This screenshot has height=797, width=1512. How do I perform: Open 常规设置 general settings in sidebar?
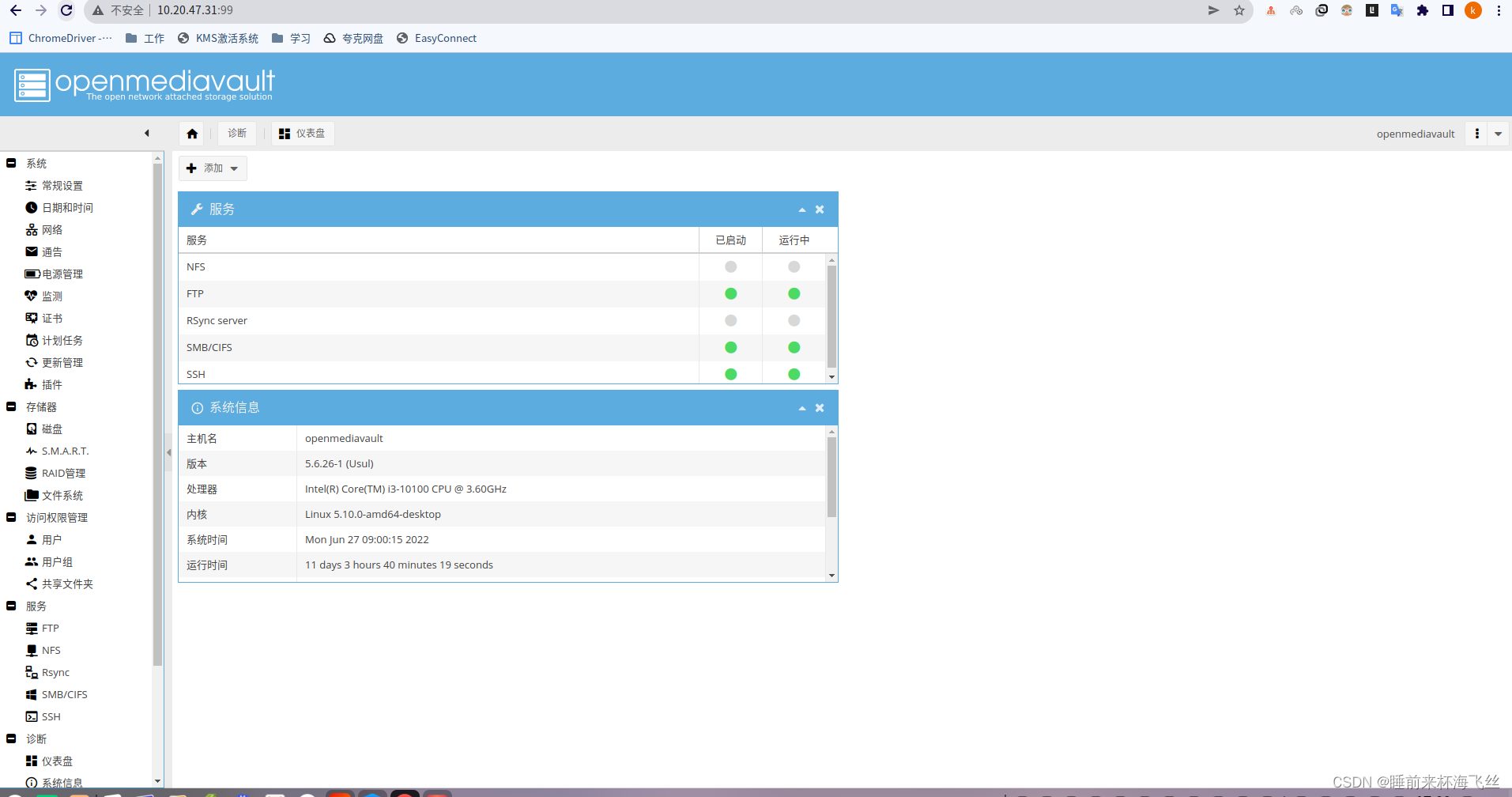62,186
